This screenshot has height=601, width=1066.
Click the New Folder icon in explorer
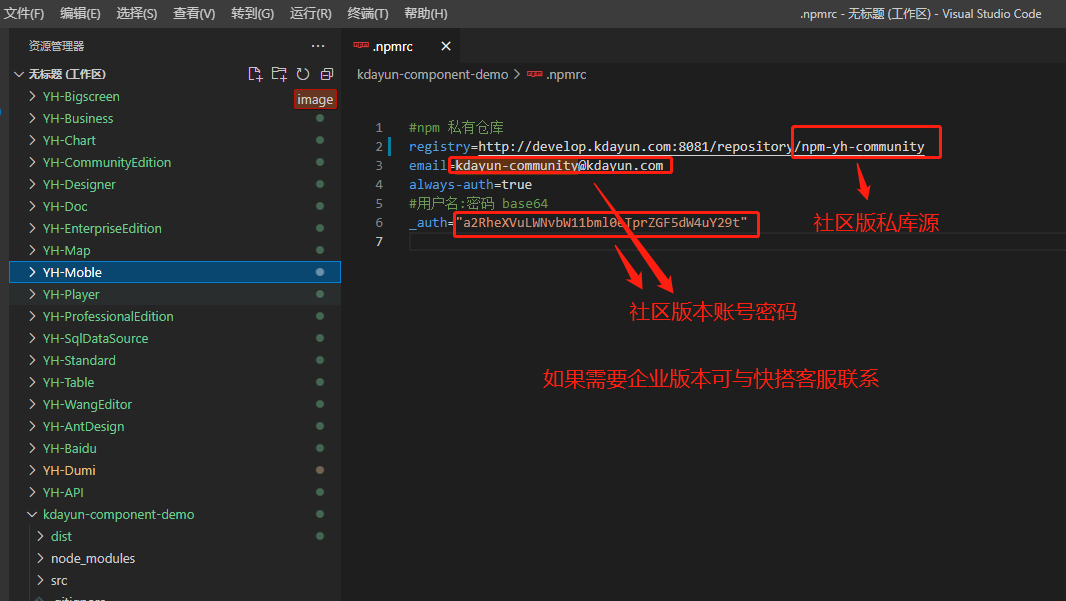pos(279,74)
